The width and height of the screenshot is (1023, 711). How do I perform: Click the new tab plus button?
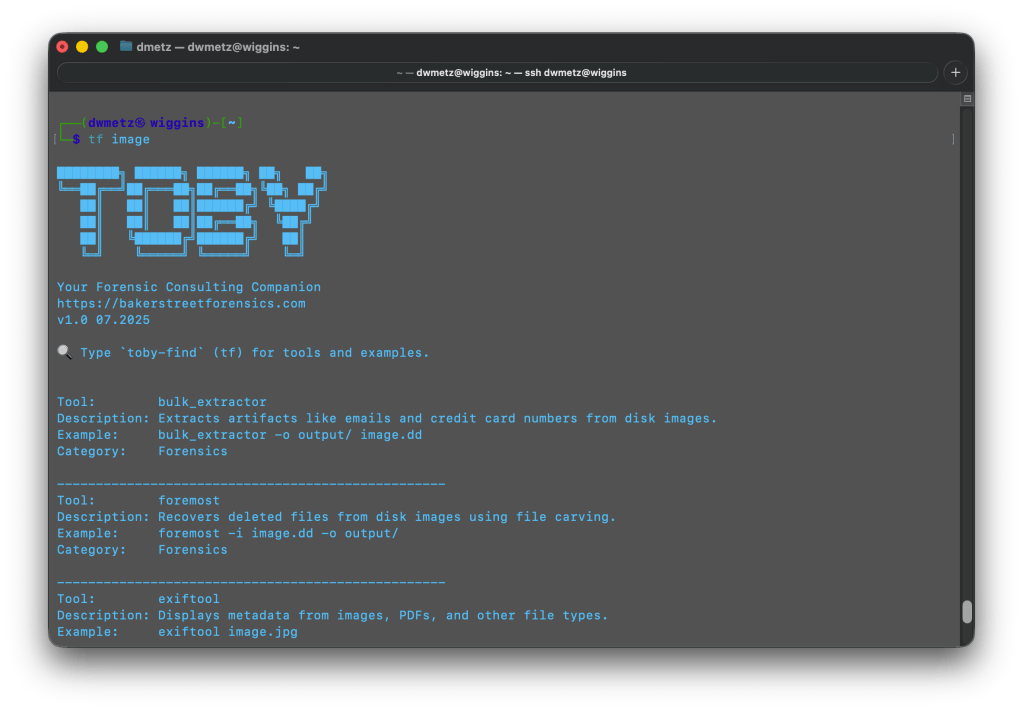point(955,72)
